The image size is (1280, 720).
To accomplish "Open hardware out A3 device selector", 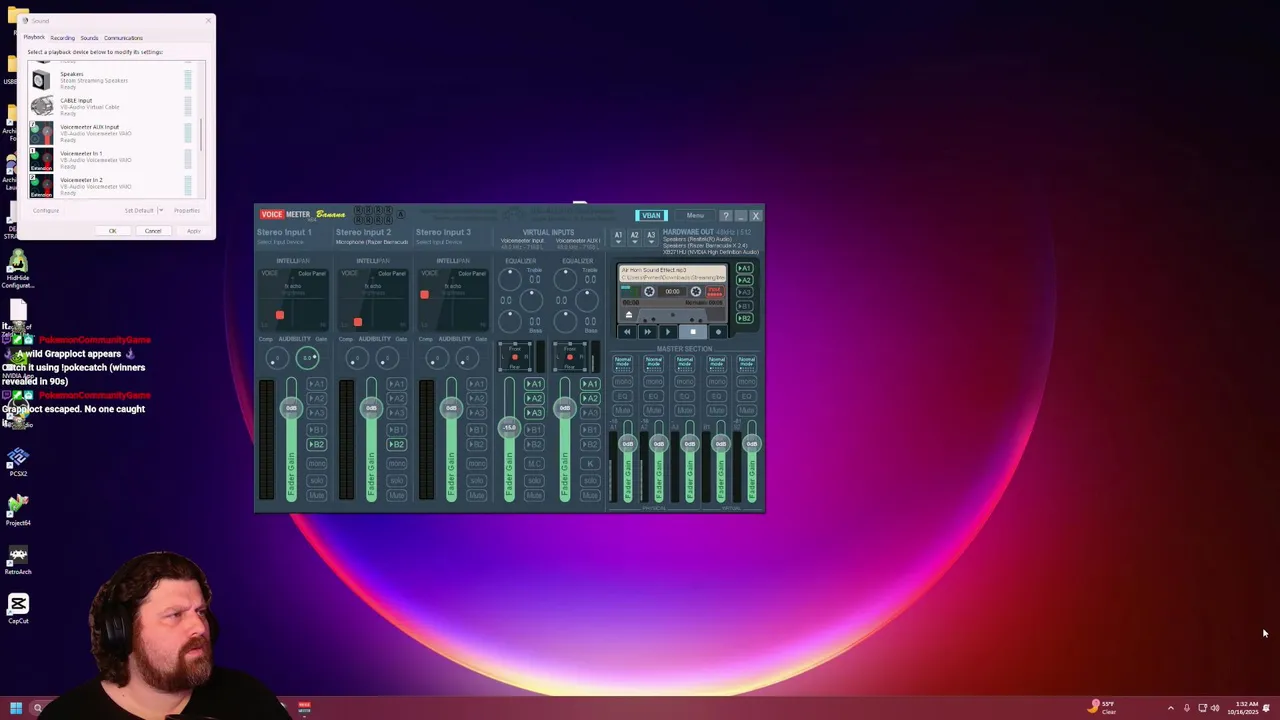I will coord(650,236).
